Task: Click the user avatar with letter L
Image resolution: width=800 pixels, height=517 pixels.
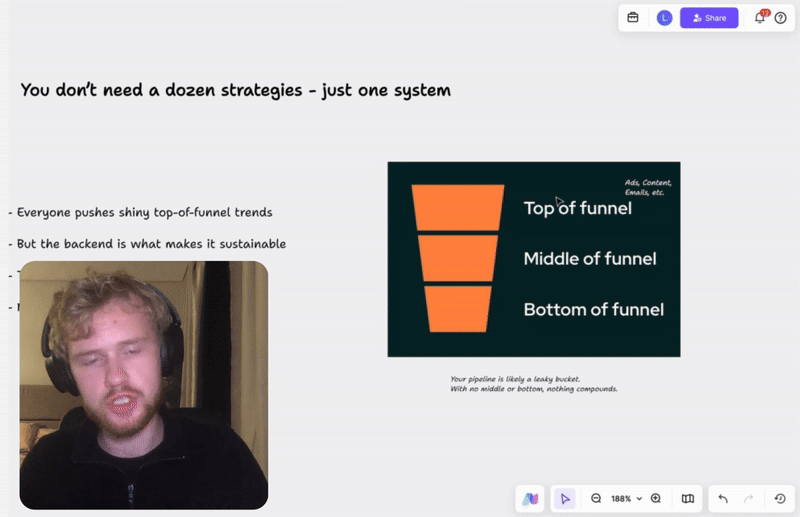Action: point(664,18)
